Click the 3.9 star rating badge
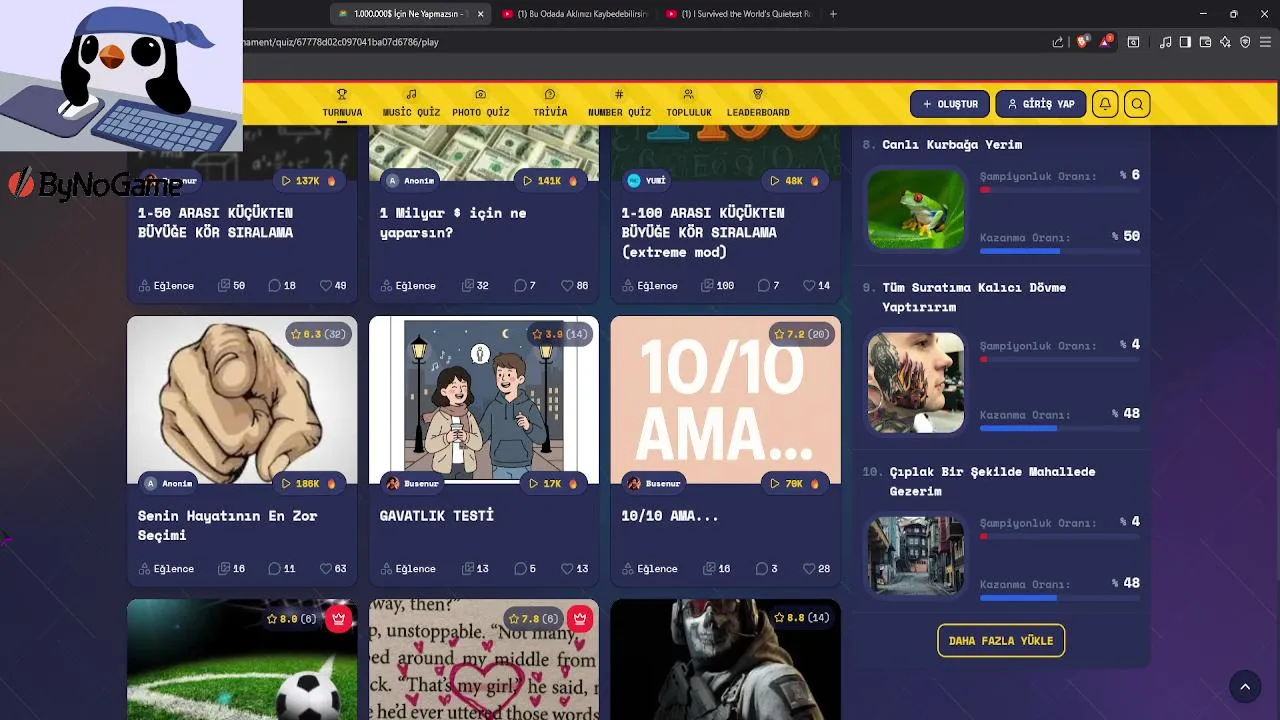1280x720 pixels. click(x=560, y=334)
